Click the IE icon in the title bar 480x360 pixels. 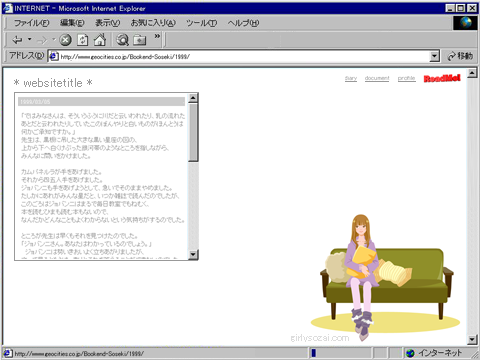click(8, 8)
